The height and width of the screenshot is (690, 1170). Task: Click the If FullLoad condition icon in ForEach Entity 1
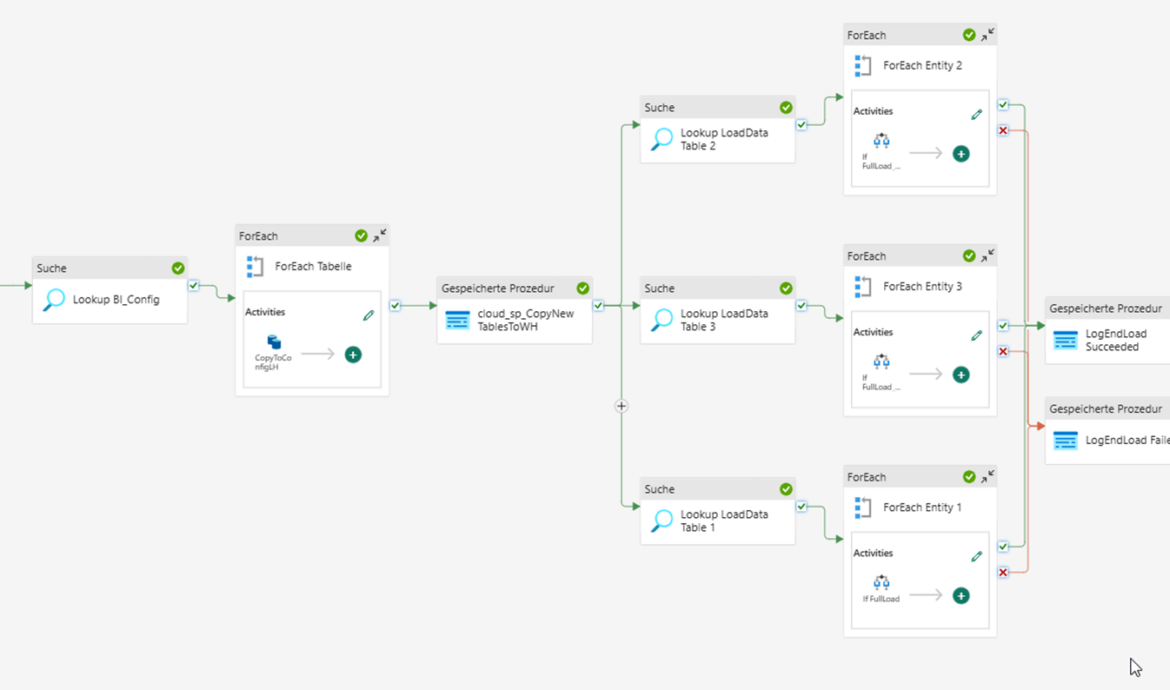(x=881, y=582)
